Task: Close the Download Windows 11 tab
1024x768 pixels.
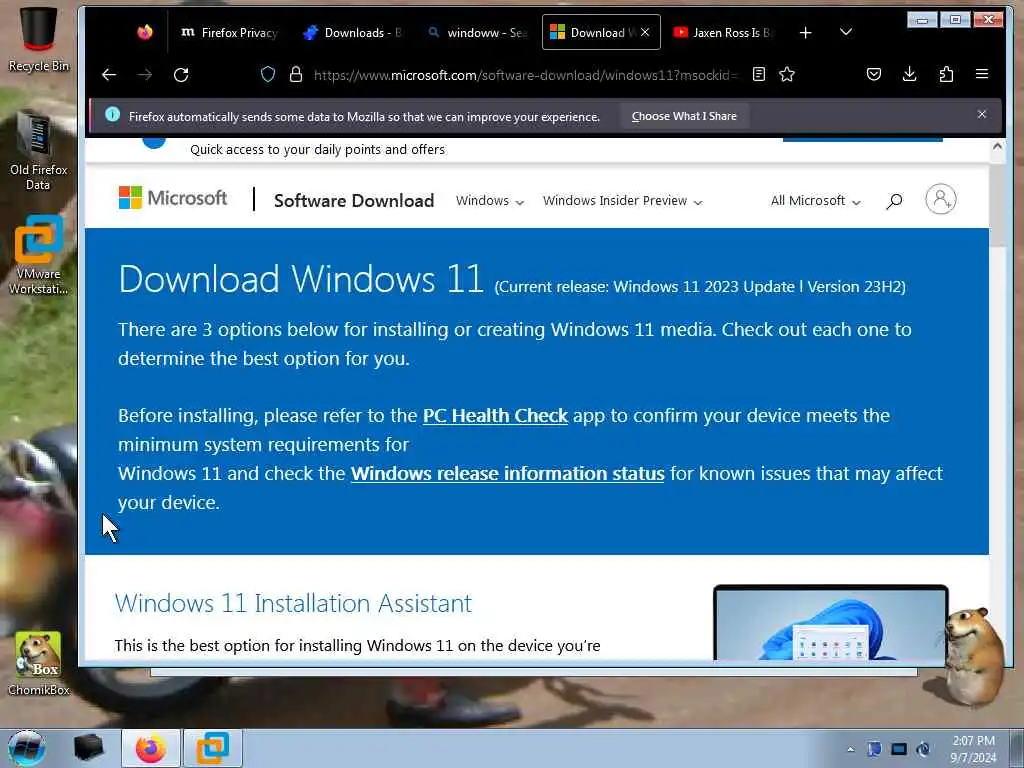Action: 645,32
